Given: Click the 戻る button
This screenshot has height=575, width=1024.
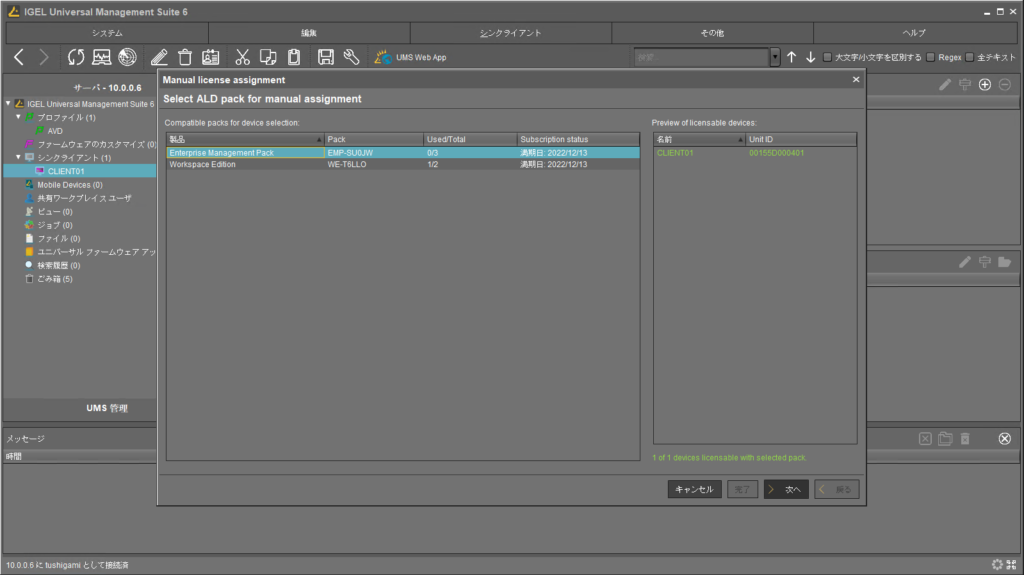Looking at the screenshot, I should tap(837, 489).
